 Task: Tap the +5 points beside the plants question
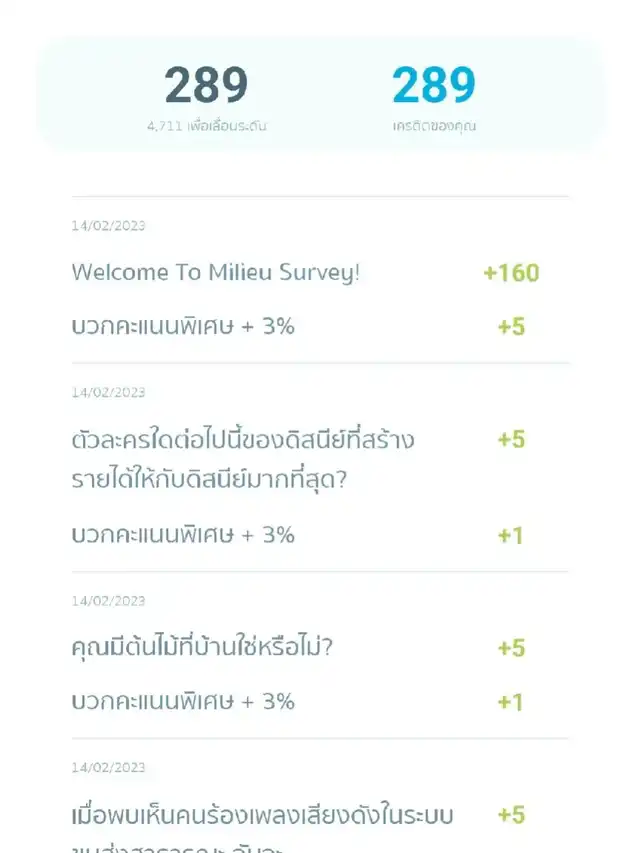[x=511, y=648]
